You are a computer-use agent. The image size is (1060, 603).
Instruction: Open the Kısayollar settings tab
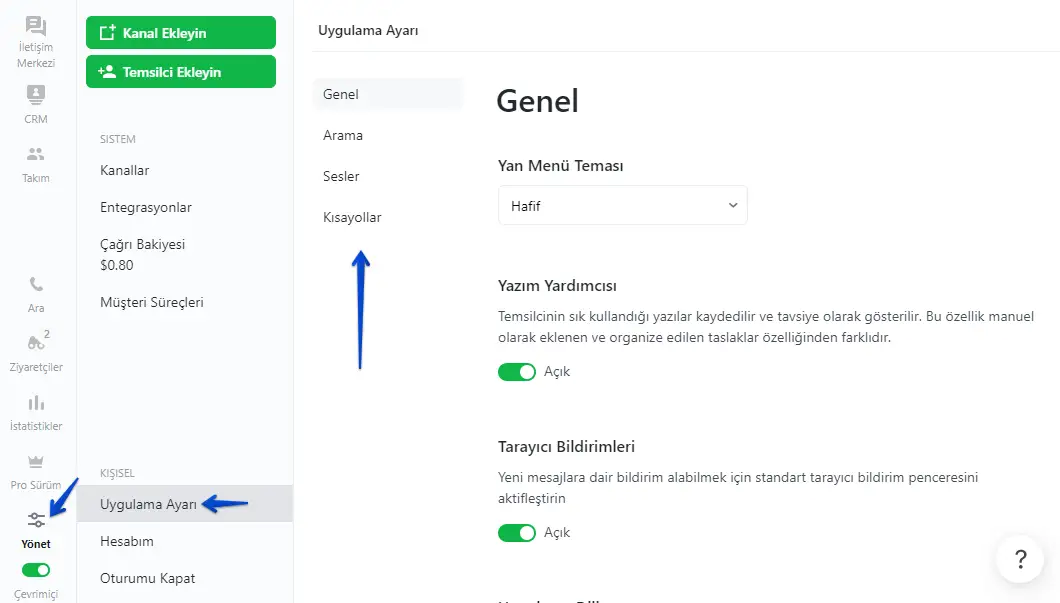point(352,217)
